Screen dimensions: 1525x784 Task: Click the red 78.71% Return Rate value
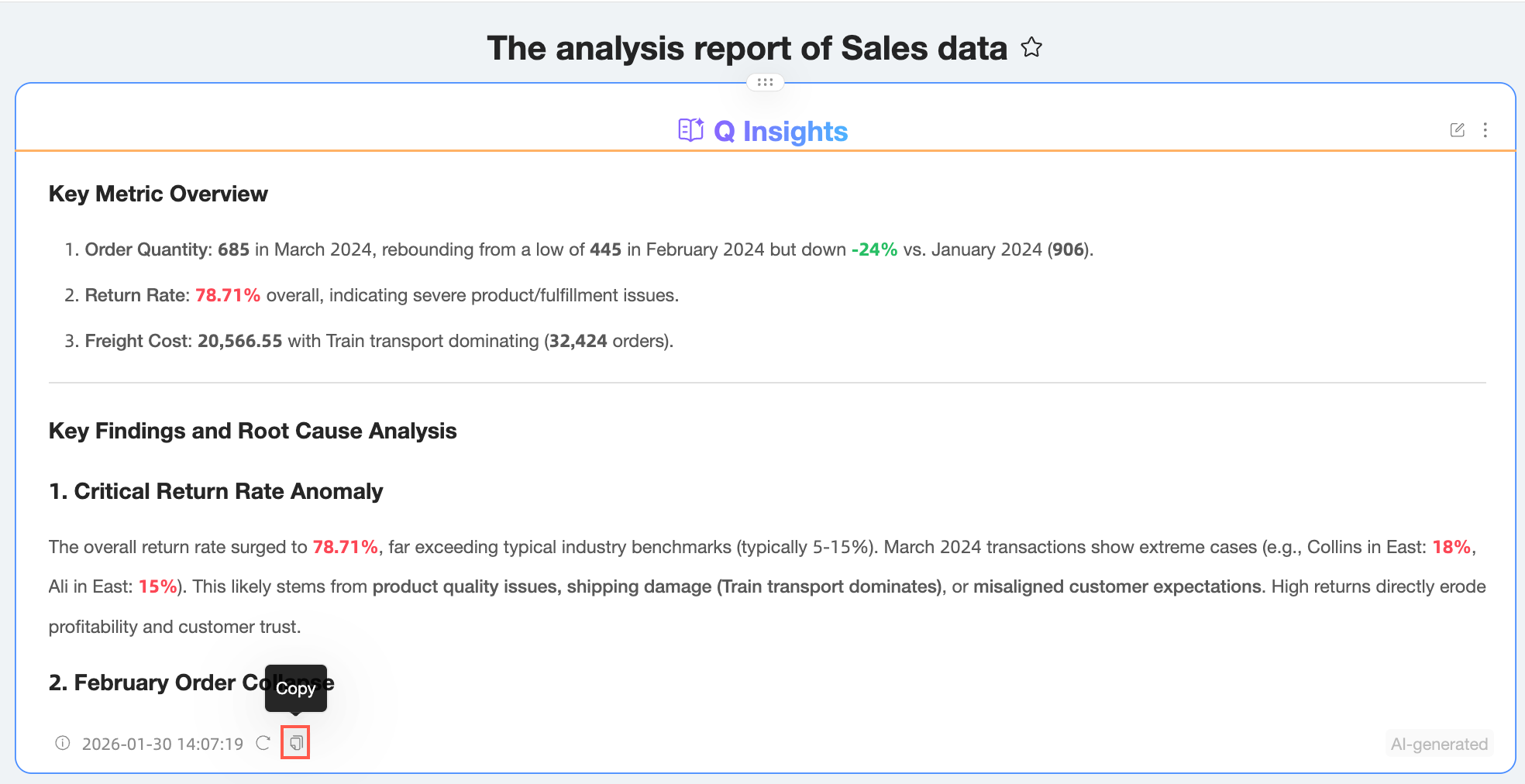pos(228,295)
